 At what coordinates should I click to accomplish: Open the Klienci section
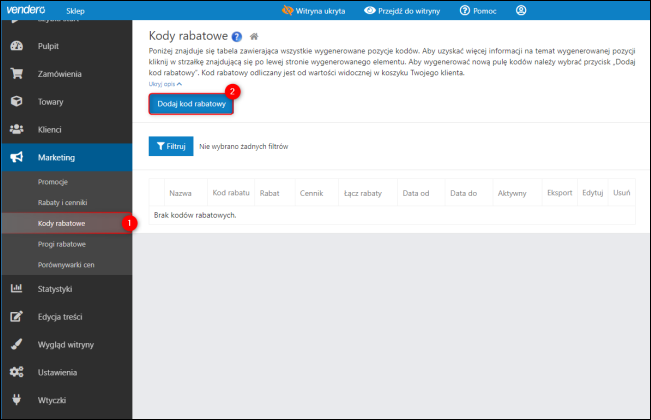pyautogui.click(x=66, y=129)
